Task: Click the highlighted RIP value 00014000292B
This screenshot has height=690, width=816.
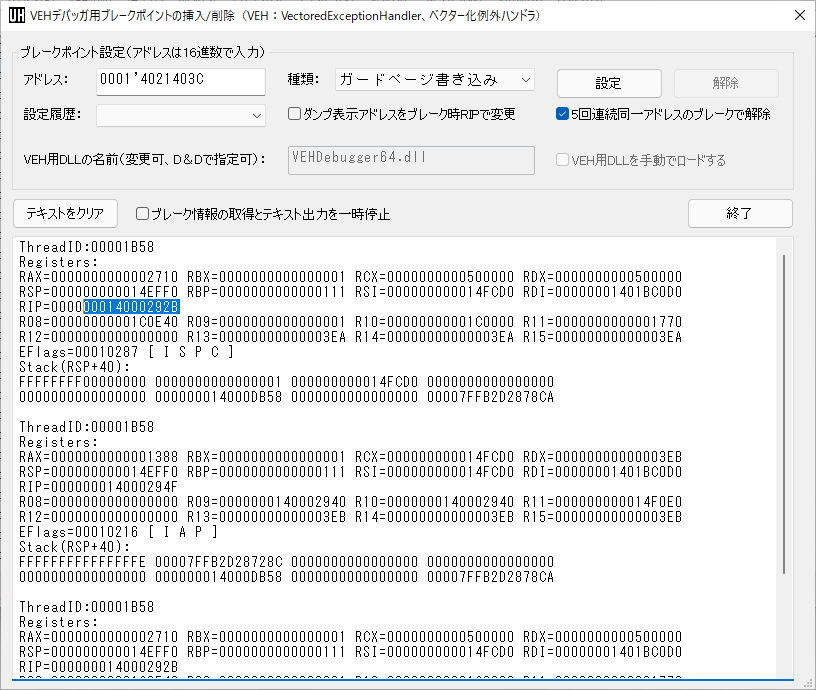Action: tap(131, 307)
